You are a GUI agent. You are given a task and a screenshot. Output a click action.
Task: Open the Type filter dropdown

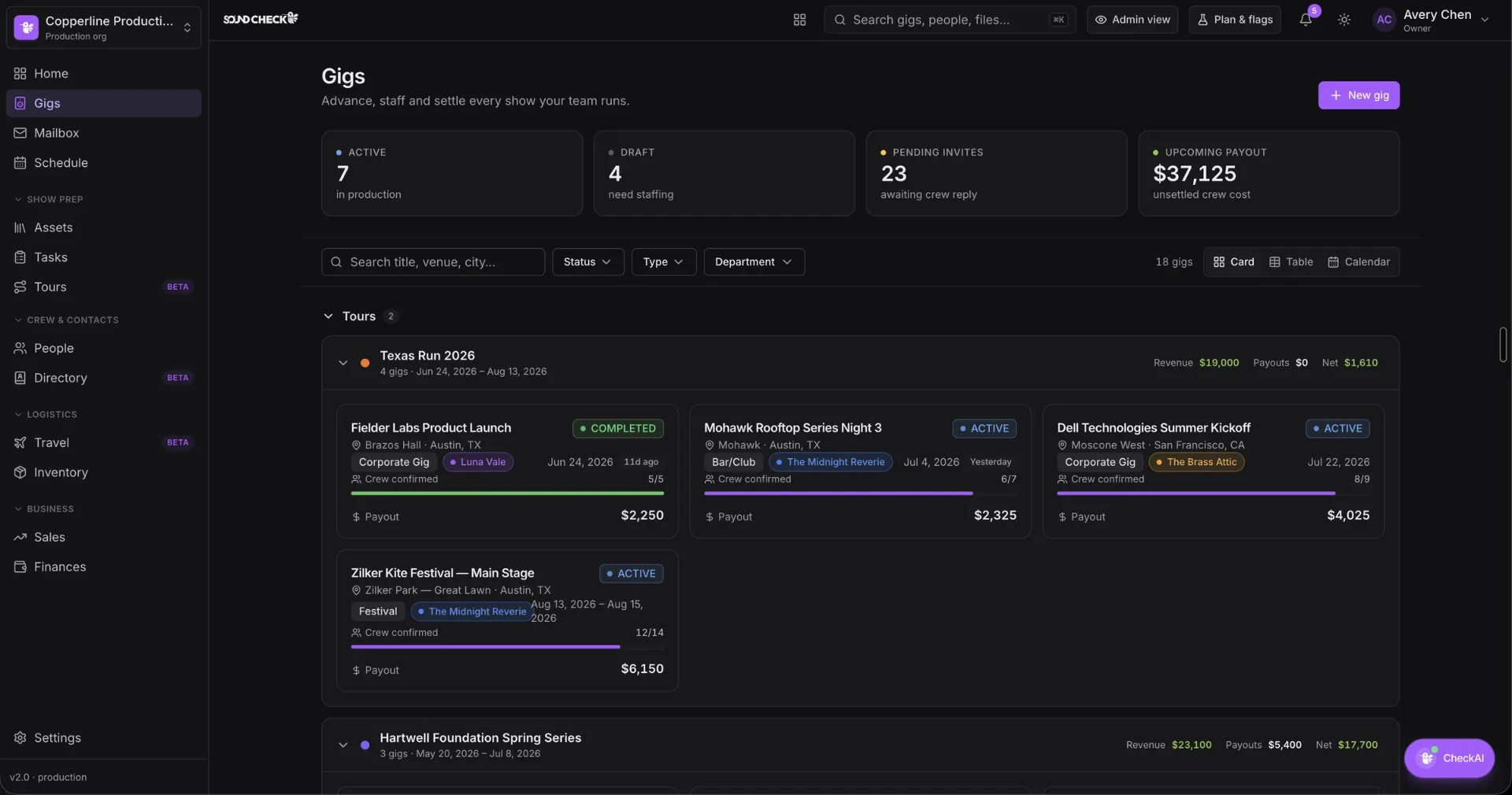663,262
